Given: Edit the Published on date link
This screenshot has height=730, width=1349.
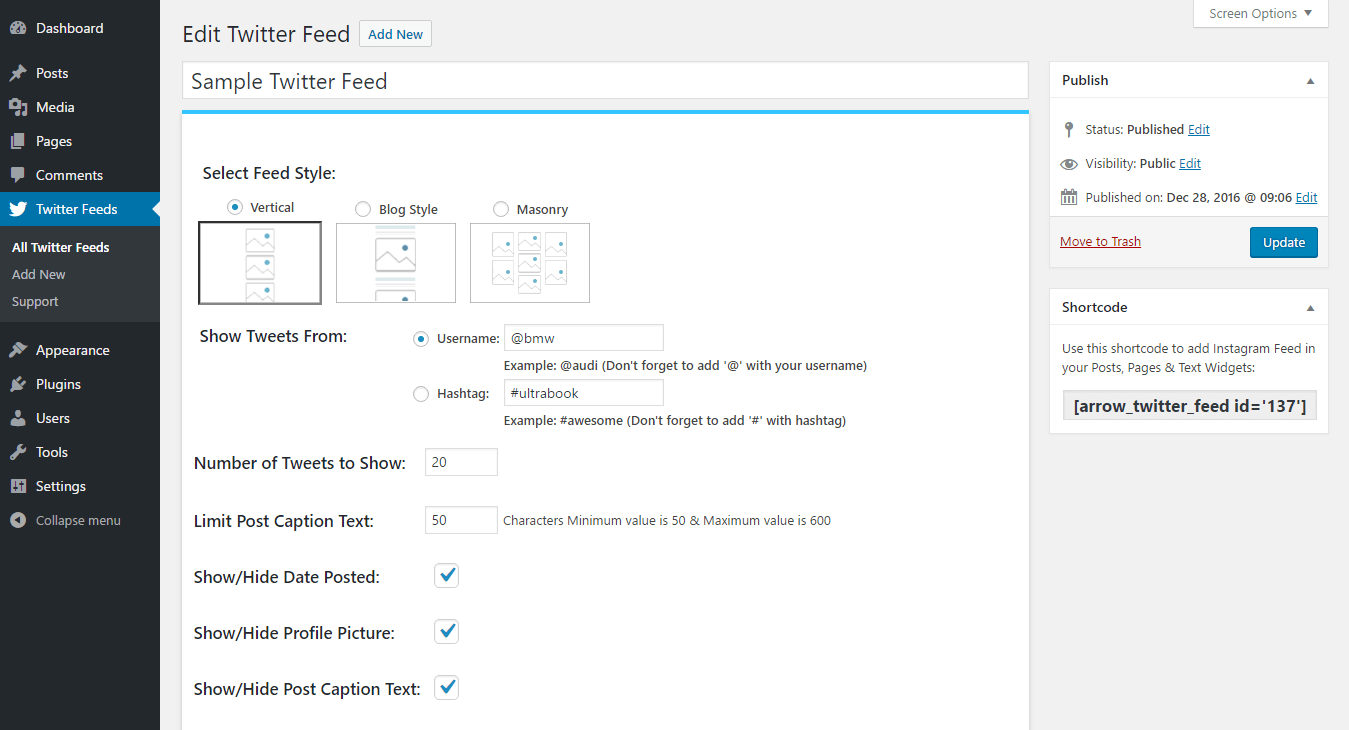Looking at the screenshot, I should [x=1306, y=197].
